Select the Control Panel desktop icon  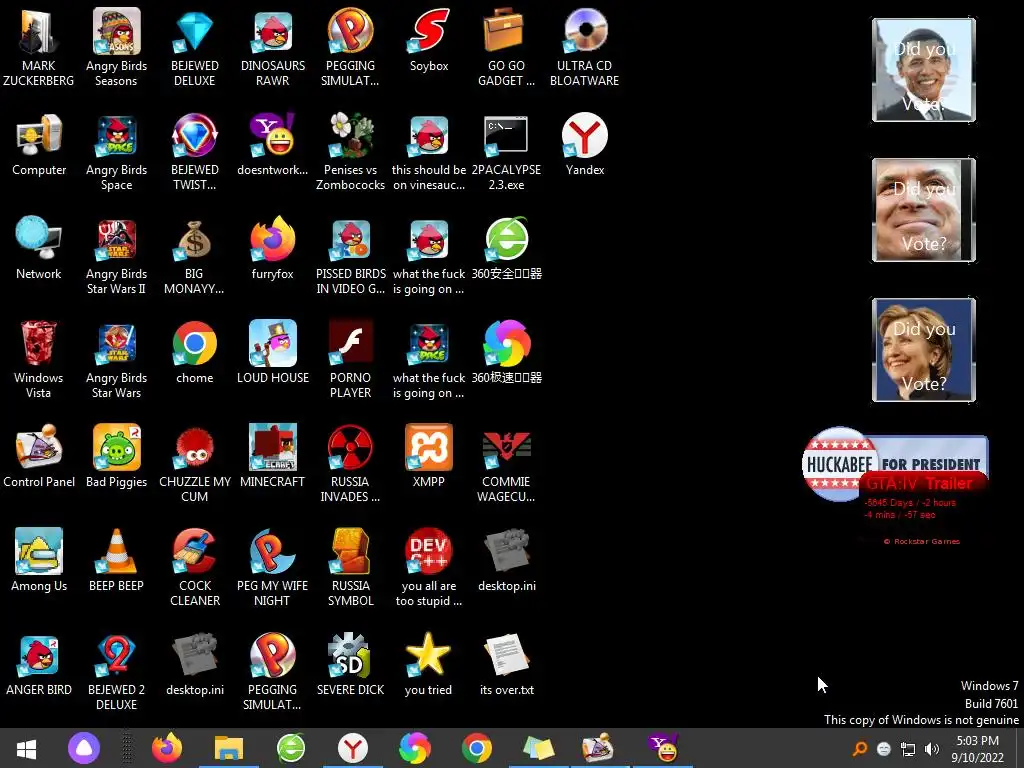[x=39, y=456]
